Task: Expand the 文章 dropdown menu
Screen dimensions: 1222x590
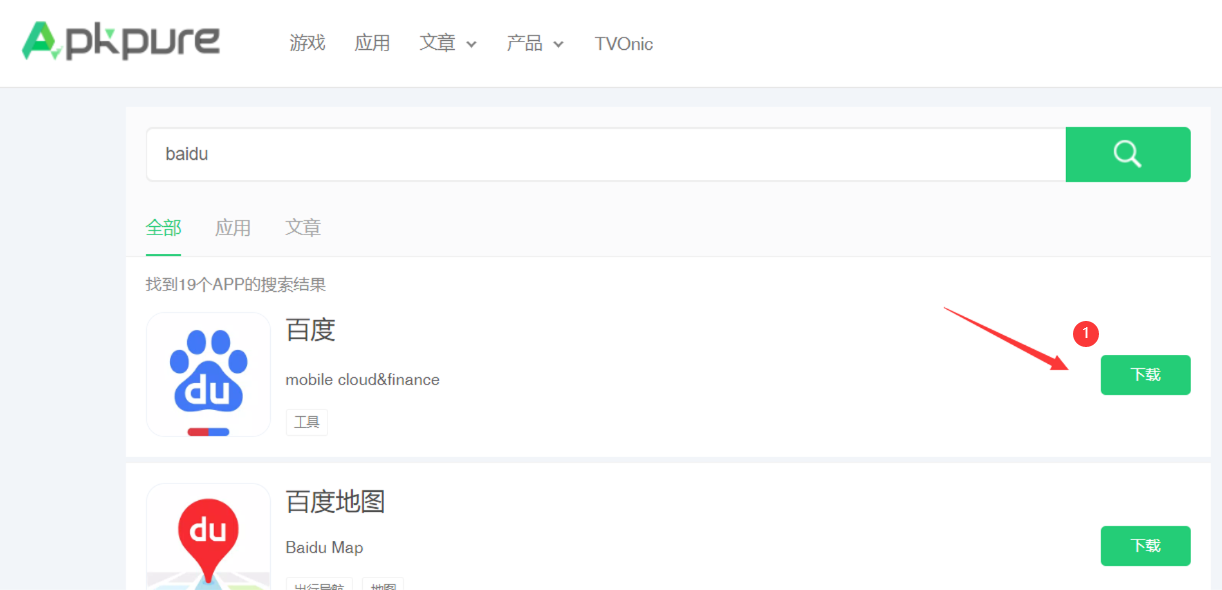Action: 448,43
